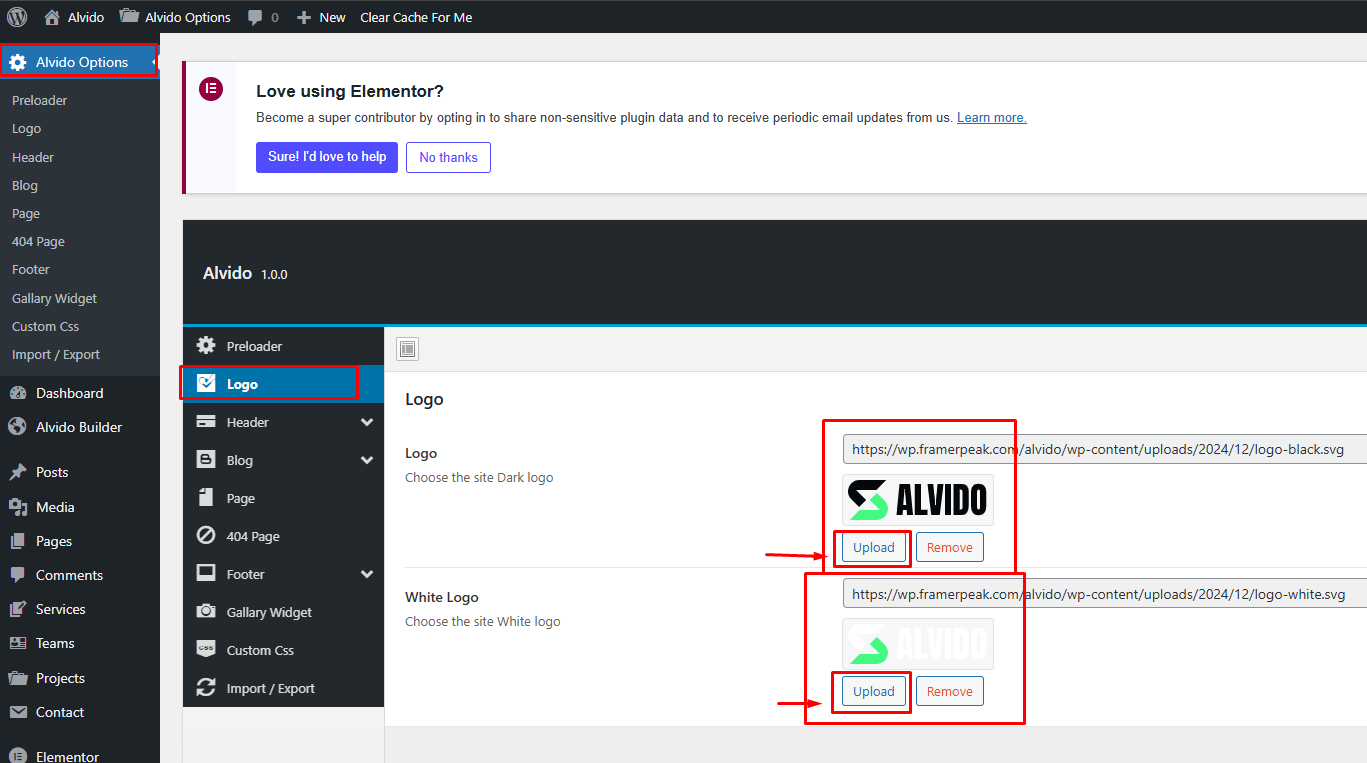This screenshot has height=763, width=1367.
Task: Click the Media icon in sidebar
Action: point(17,507)
